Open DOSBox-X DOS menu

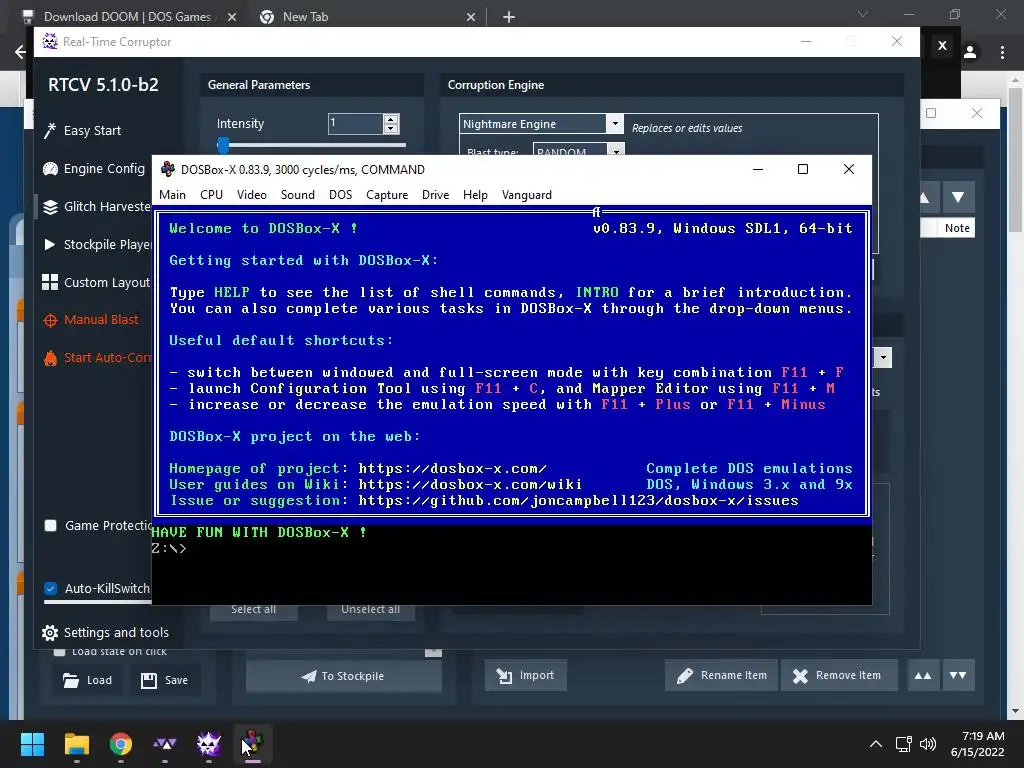point(340,195)
